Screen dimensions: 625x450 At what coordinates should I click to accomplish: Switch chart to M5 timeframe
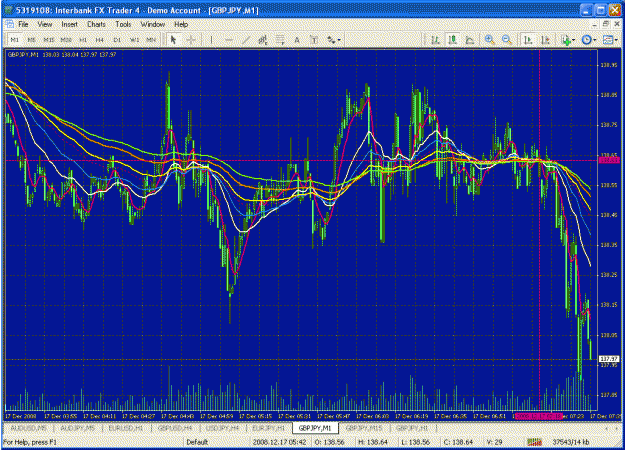tap(31, 39)
